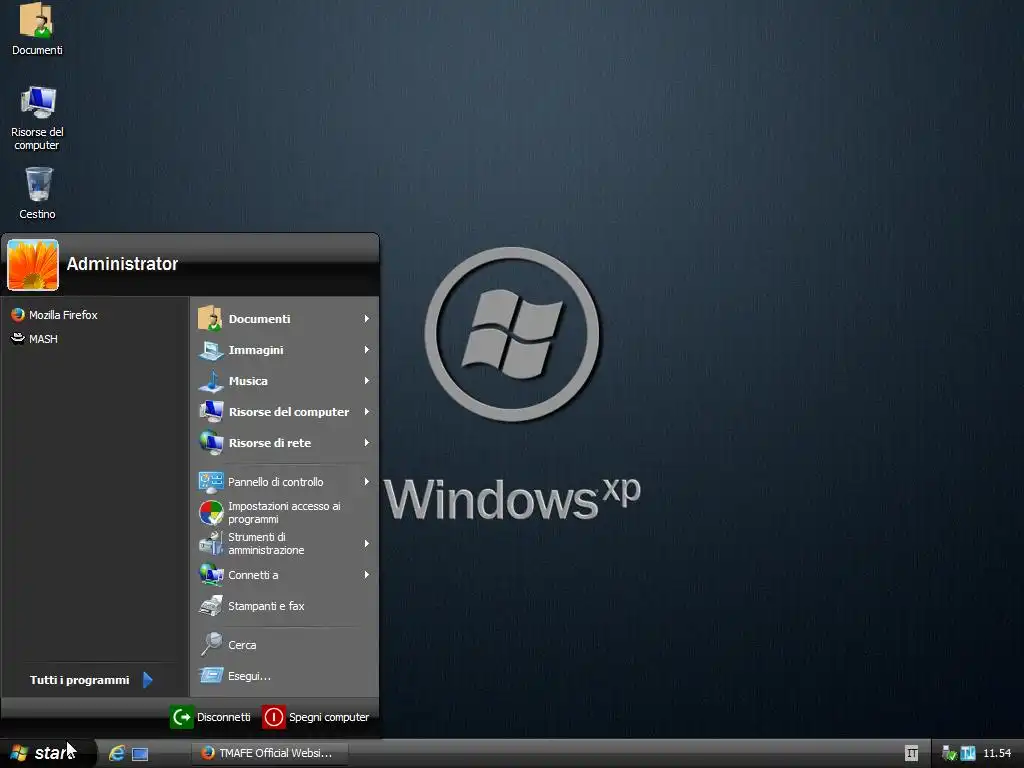Click the Pannello di controllo icon
Image resolution: width=1024 pixels, height=768 pixels.
point(210,482)
